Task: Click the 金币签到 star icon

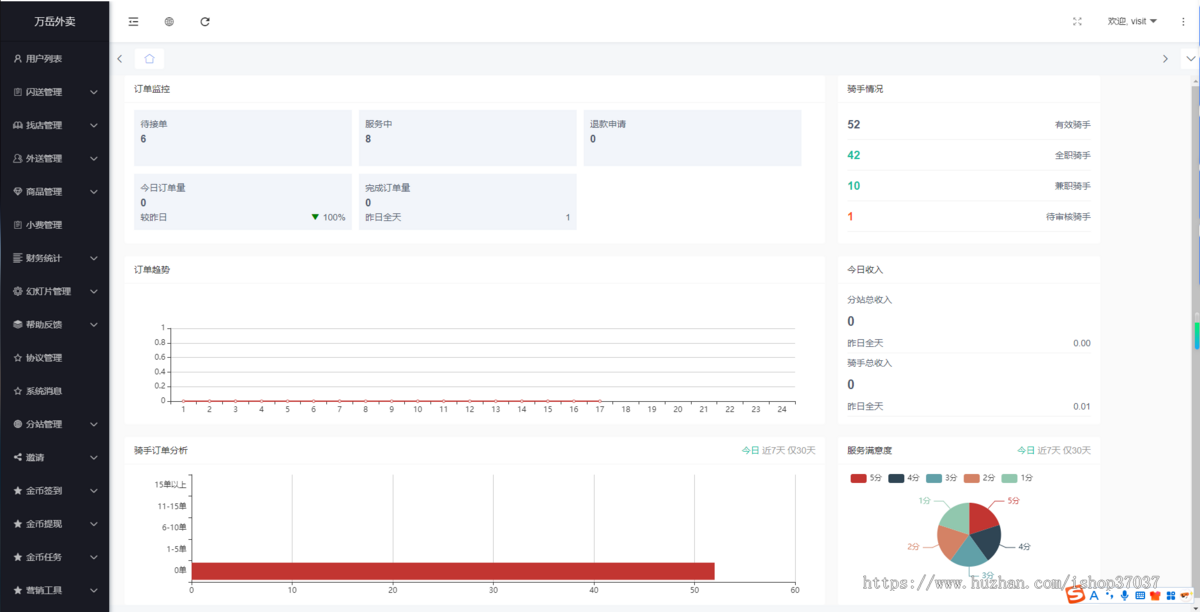Action: point(18,490)
